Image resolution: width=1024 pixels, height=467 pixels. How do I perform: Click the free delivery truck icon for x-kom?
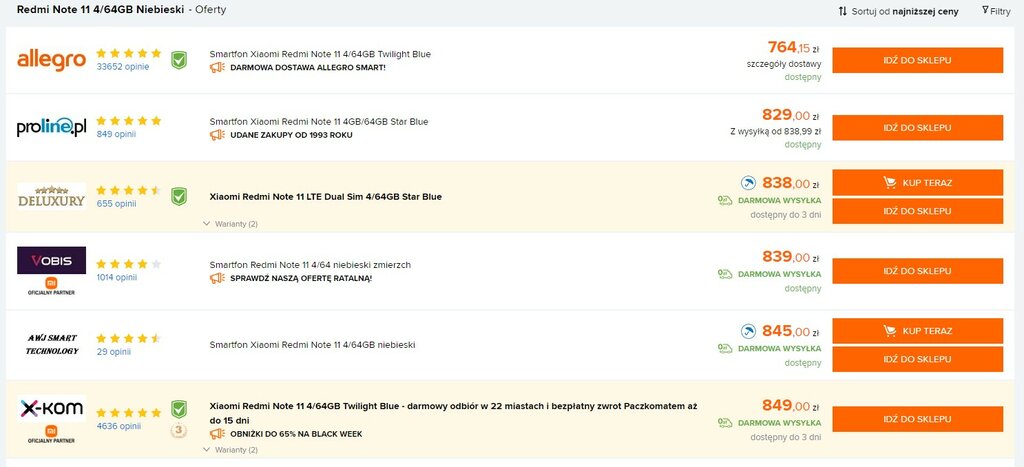point(725,423)
